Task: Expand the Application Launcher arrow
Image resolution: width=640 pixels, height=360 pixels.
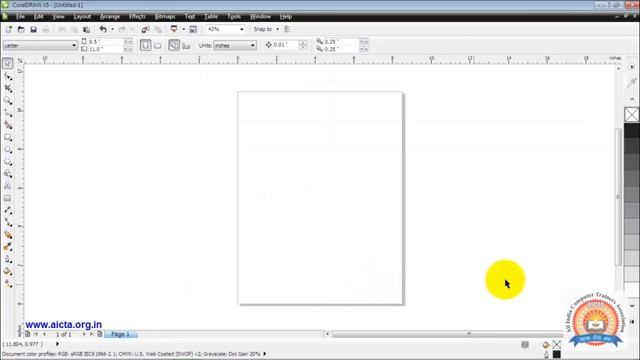Action: [183, 29]
